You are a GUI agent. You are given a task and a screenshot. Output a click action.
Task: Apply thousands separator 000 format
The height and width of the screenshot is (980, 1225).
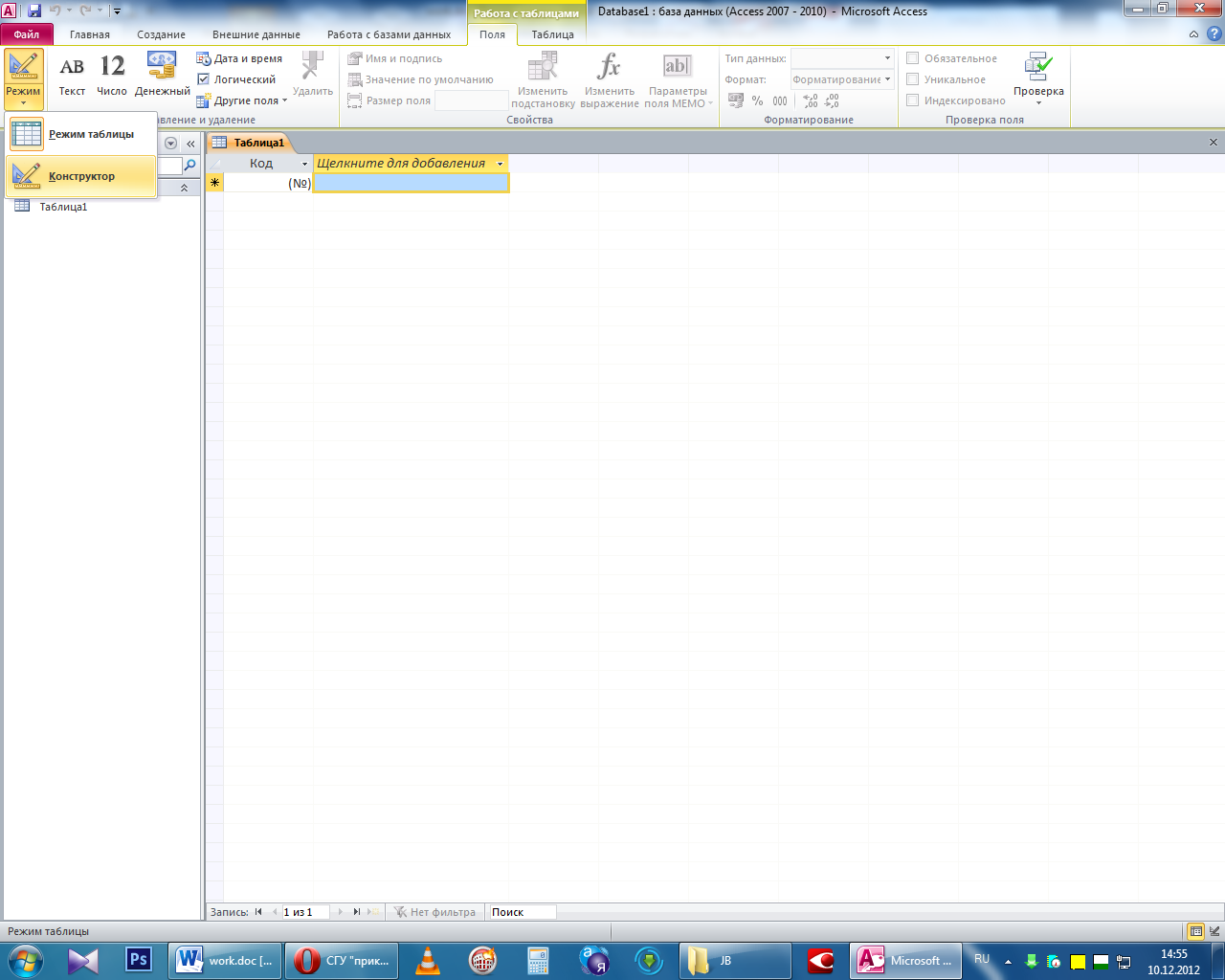click(x=780, y=100)
